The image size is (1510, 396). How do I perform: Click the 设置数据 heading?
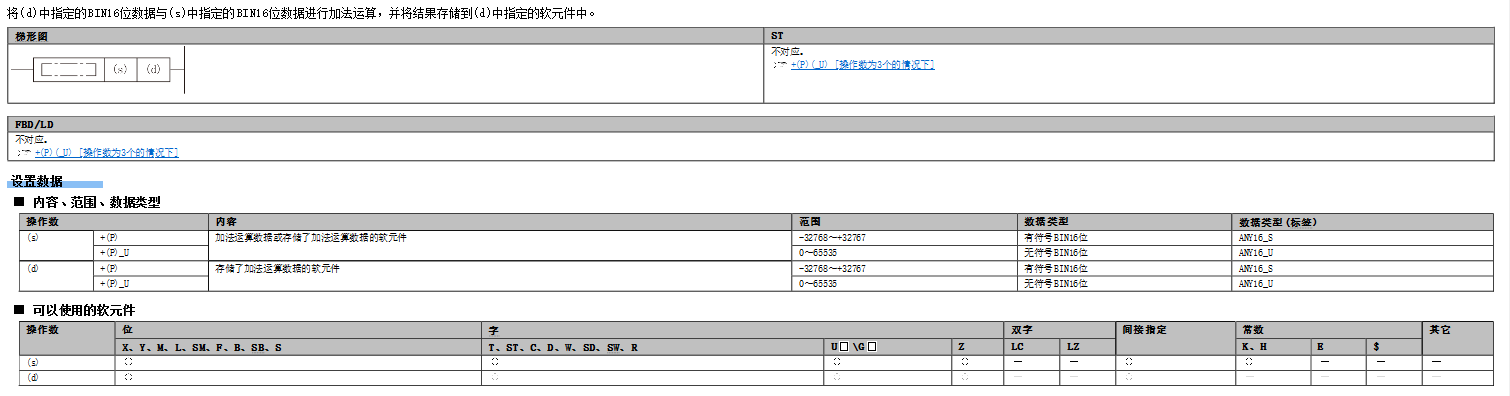(37, 181)
